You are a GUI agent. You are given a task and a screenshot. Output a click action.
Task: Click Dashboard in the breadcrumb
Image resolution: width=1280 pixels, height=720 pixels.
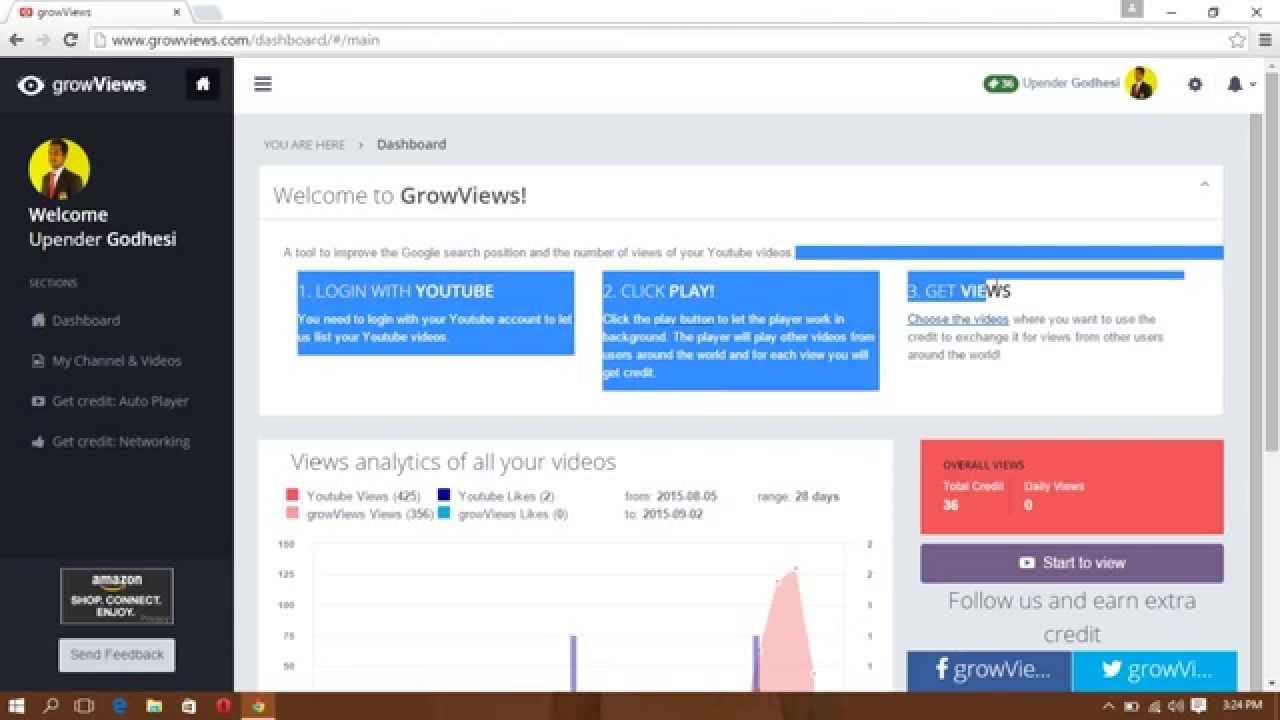pos(411,144)
